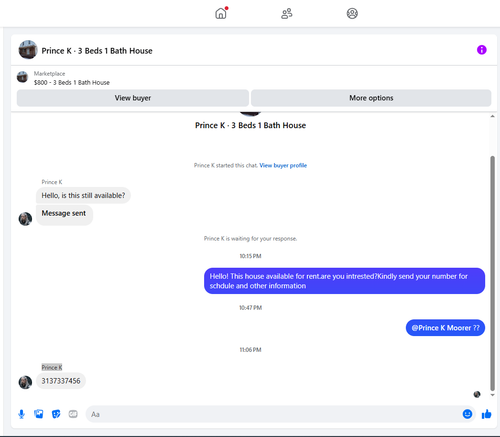The width and height of the screenshot is (500, 437).
Task: Send a thumbs-up like
Action: [x=486, y=414]
